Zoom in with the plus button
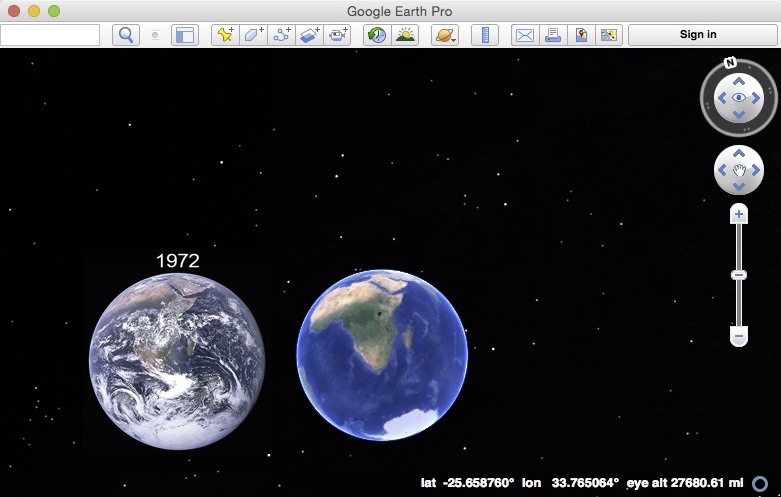The image size is (781, 497). point(739,215)
